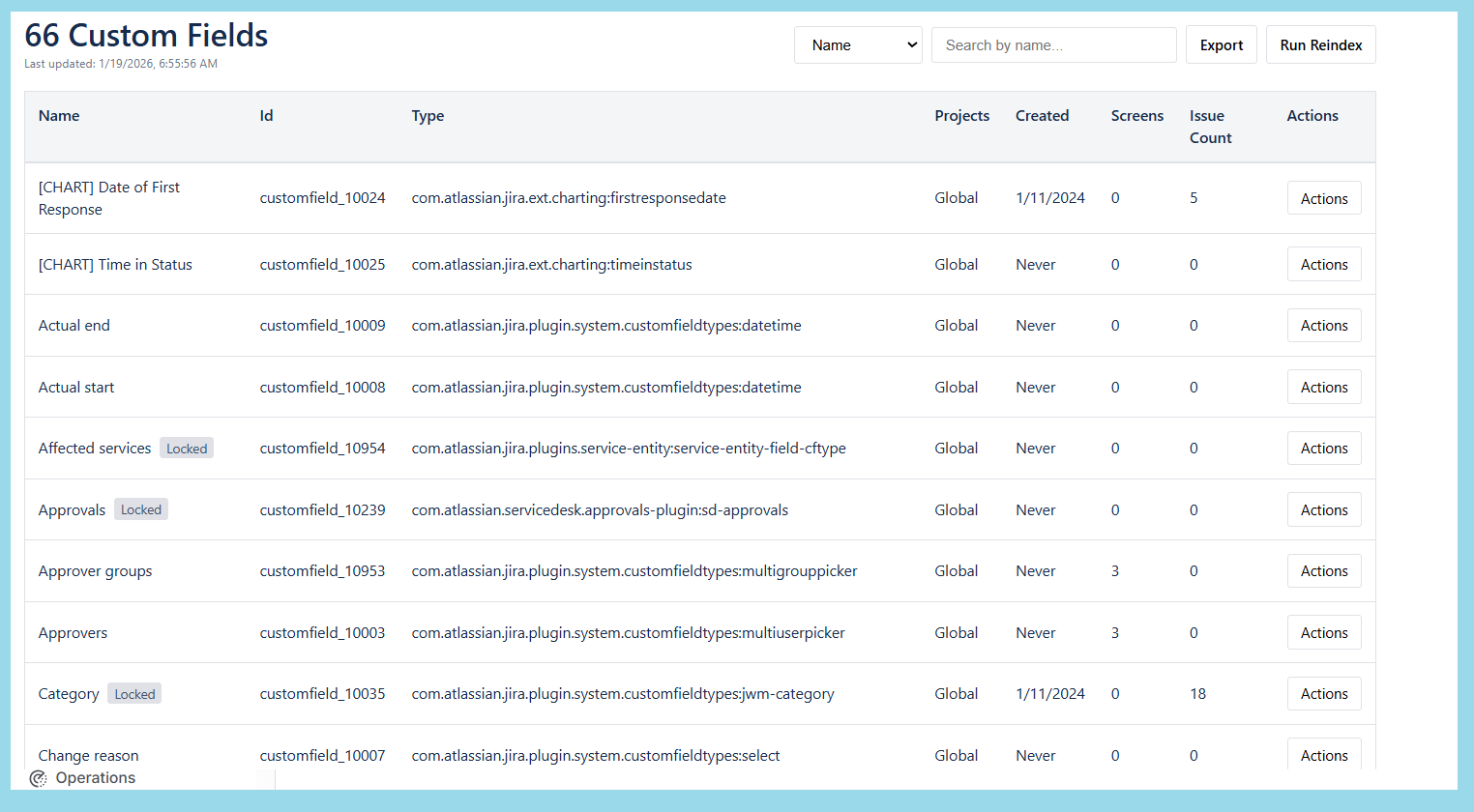
Task: Open the Name sort criteria dropdown
Action: (857, 44)
